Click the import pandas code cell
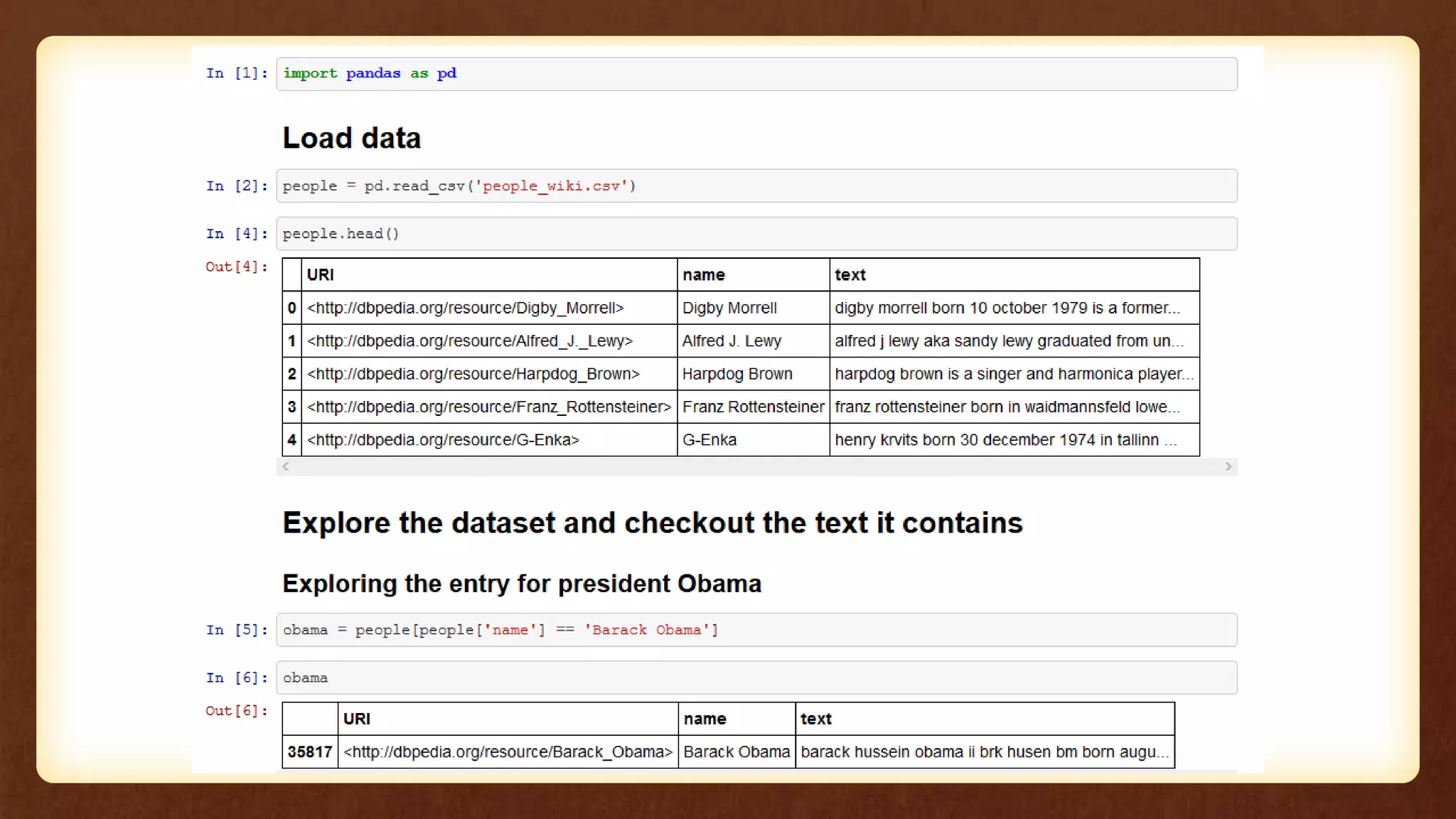 756,74
